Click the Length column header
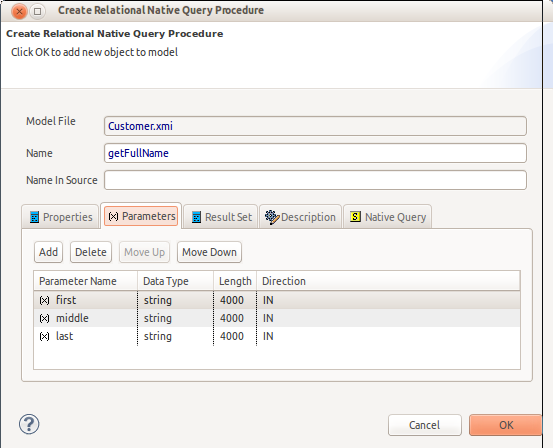Screen dimensions: 553x448 tap(235, 281)
